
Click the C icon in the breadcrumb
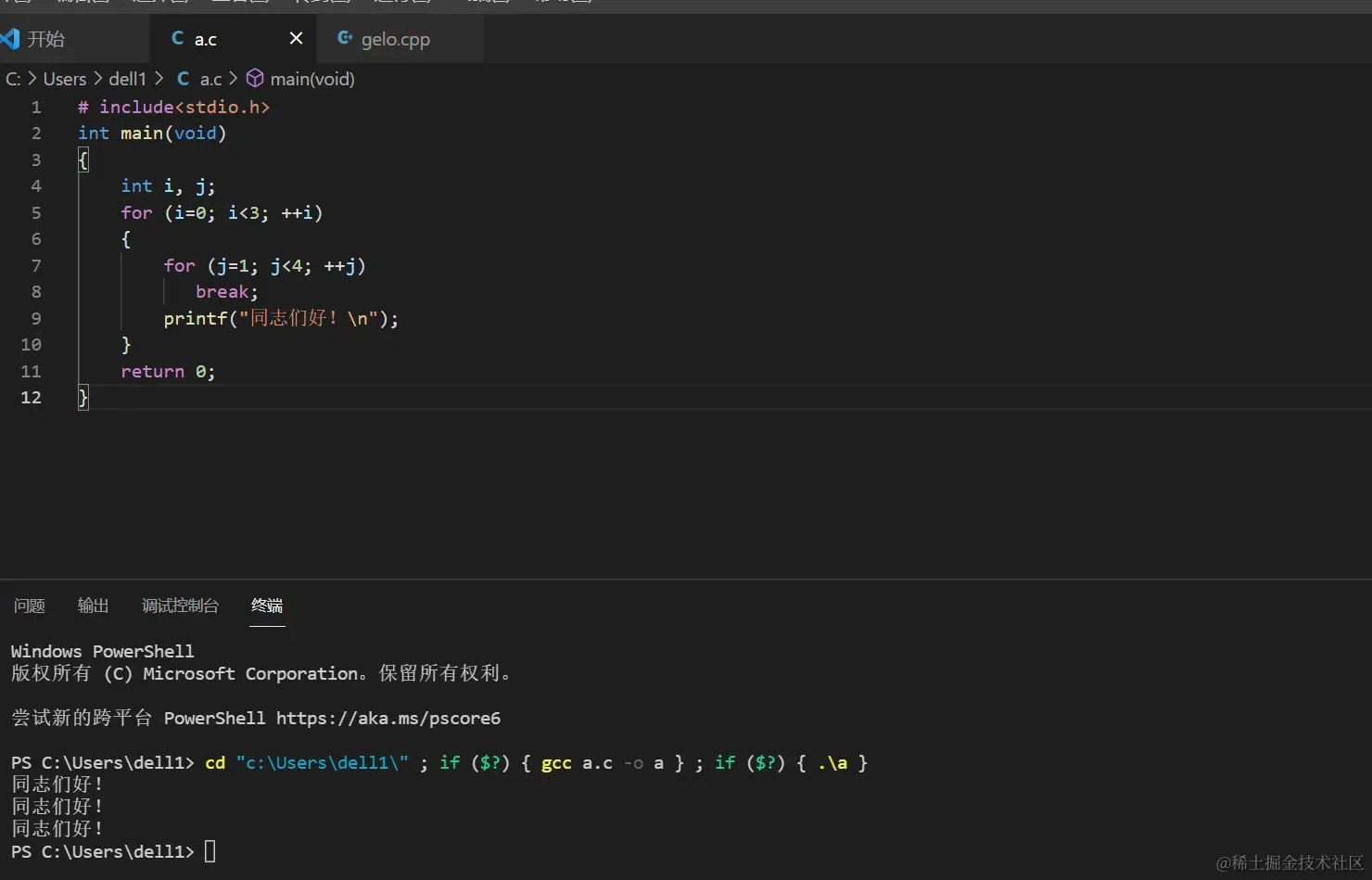(183, 79)
